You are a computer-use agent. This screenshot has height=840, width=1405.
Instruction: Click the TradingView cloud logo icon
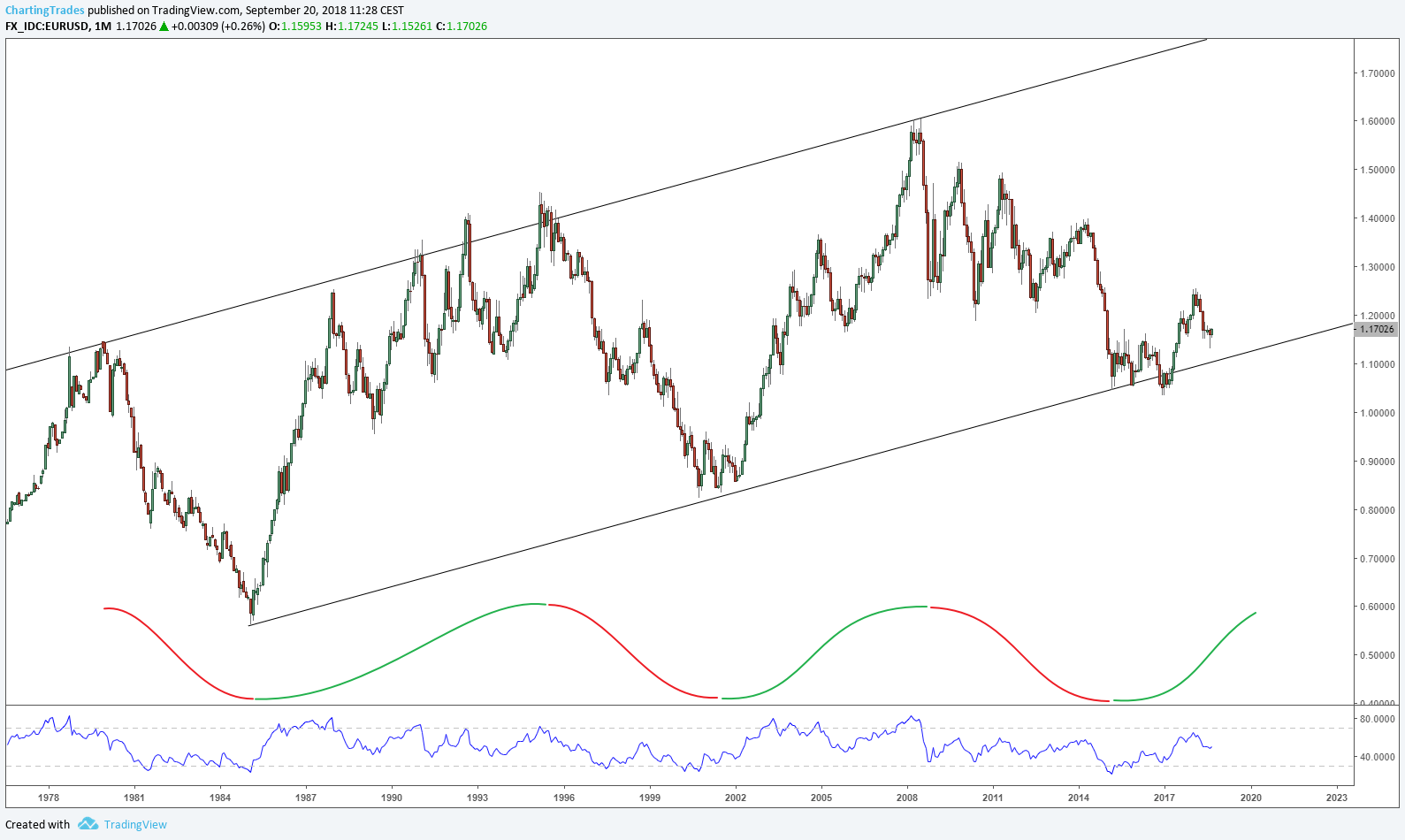[x=88, y=824]
